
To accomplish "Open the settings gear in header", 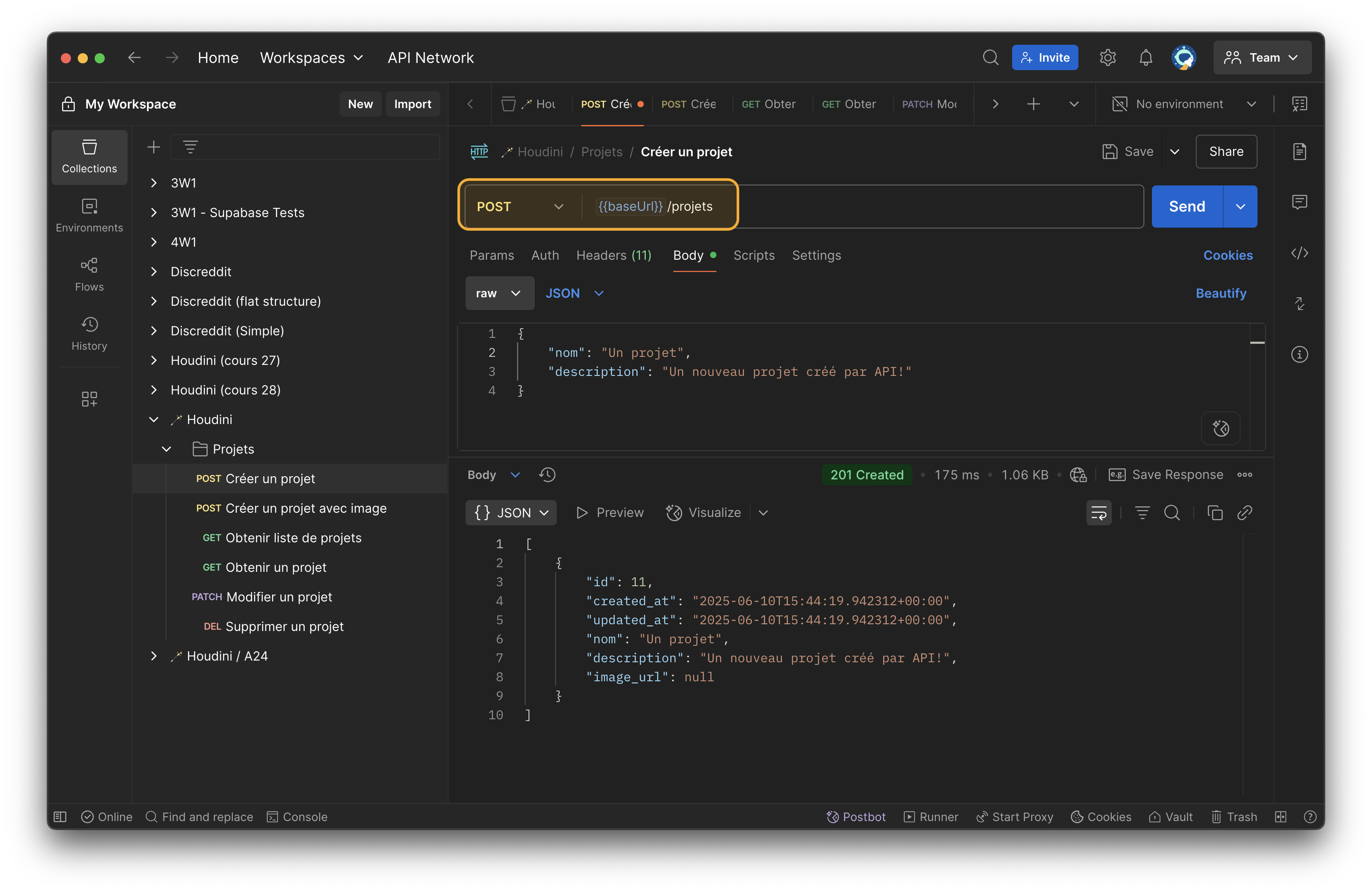I will 1108,57.
